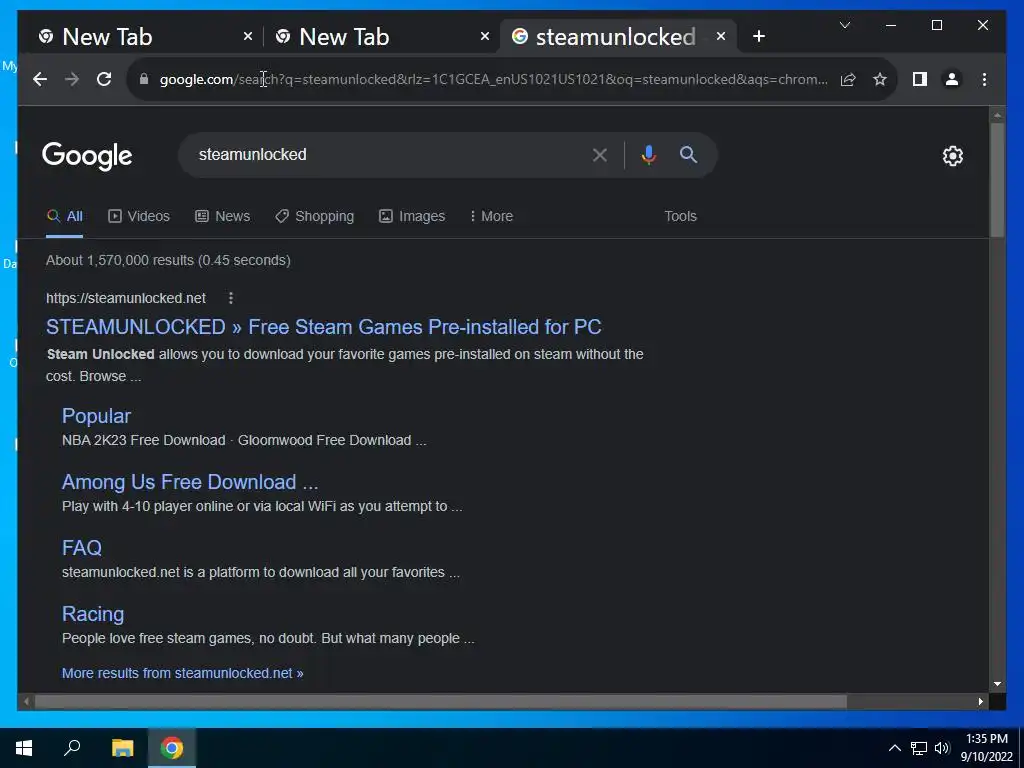
Task: Click the vertical scrollbar thumb
Action: (x=997, y=180)
